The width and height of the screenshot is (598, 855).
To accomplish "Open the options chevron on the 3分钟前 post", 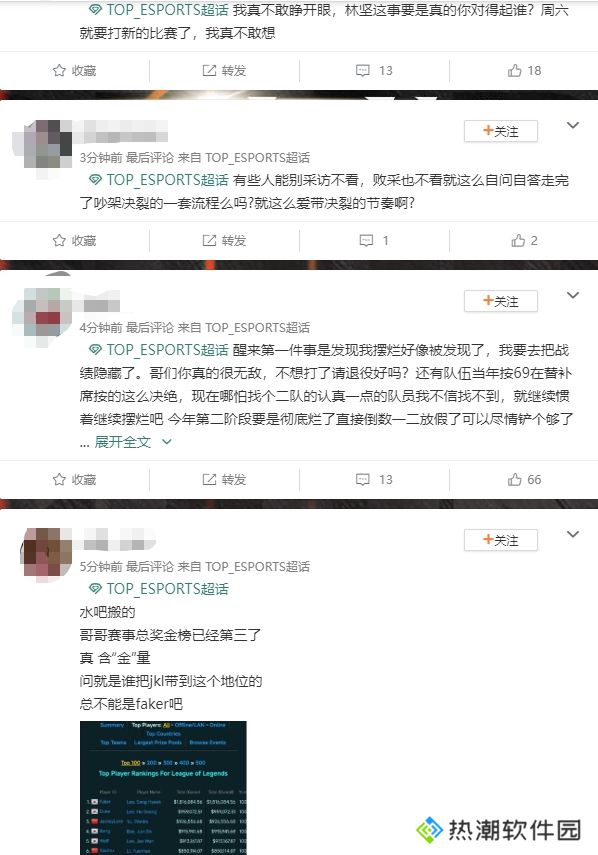I will pos(572,125).
